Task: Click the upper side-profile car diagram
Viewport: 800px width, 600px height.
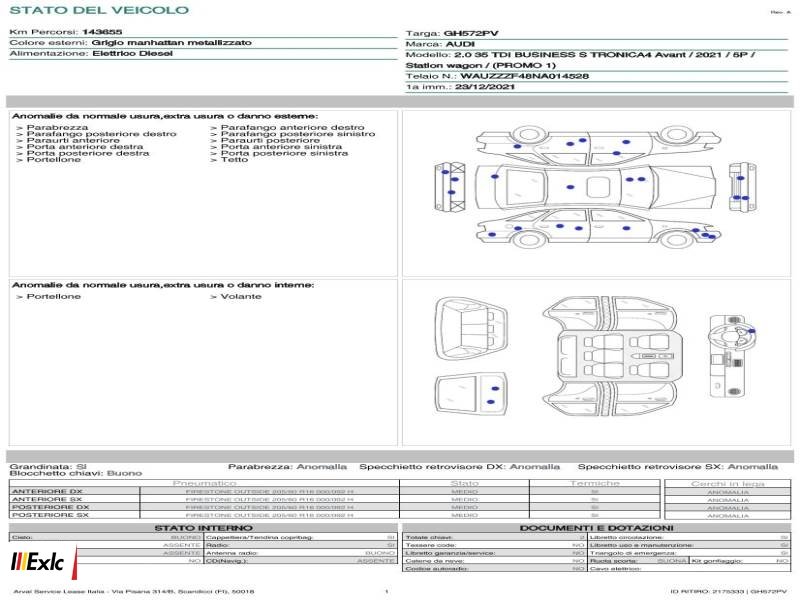Action: [598, 144]
